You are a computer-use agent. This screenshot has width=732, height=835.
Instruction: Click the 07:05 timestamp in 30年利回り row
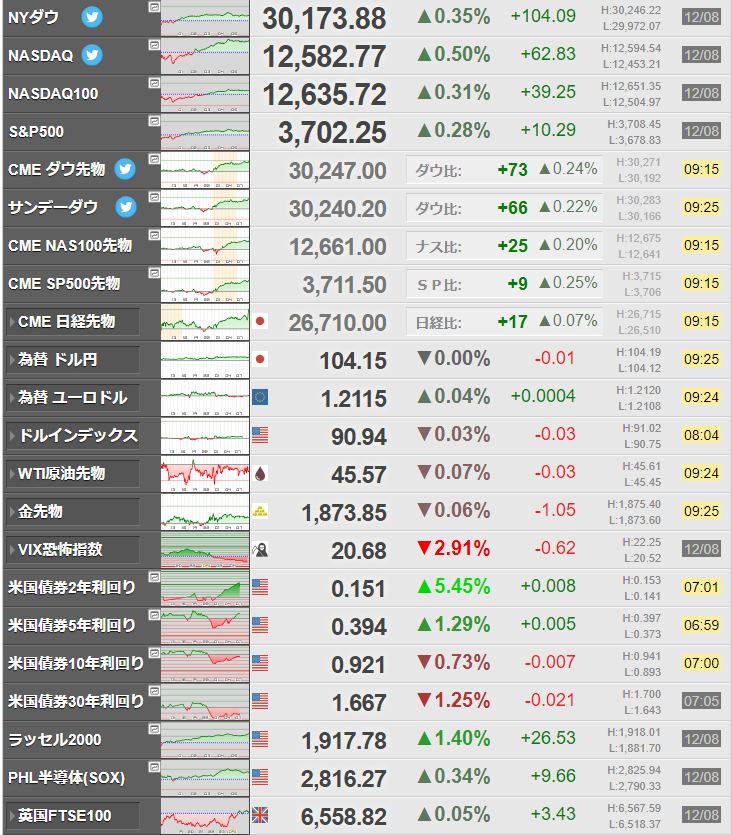tap(701, 701)
